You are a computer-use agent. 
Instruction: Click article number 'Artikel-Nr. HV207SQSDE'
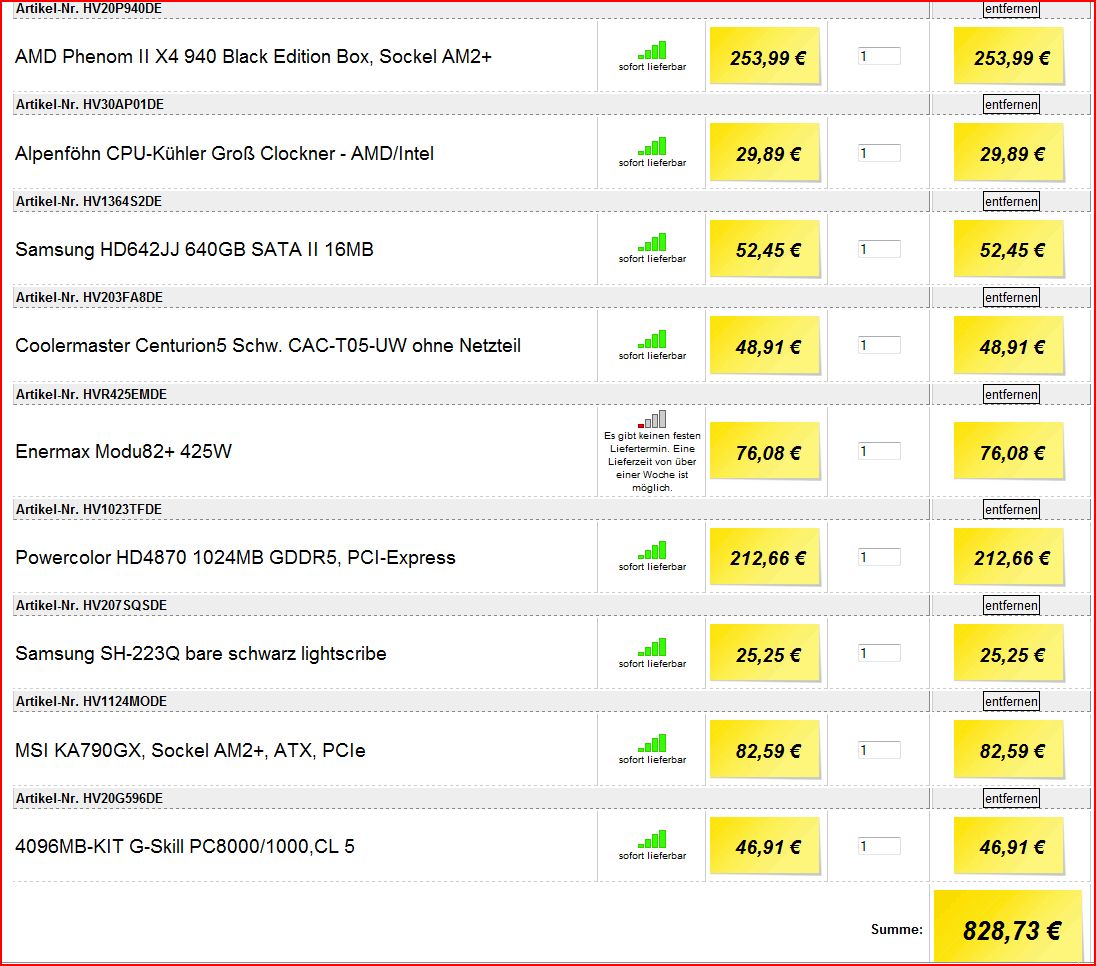(x=91, y=605)
